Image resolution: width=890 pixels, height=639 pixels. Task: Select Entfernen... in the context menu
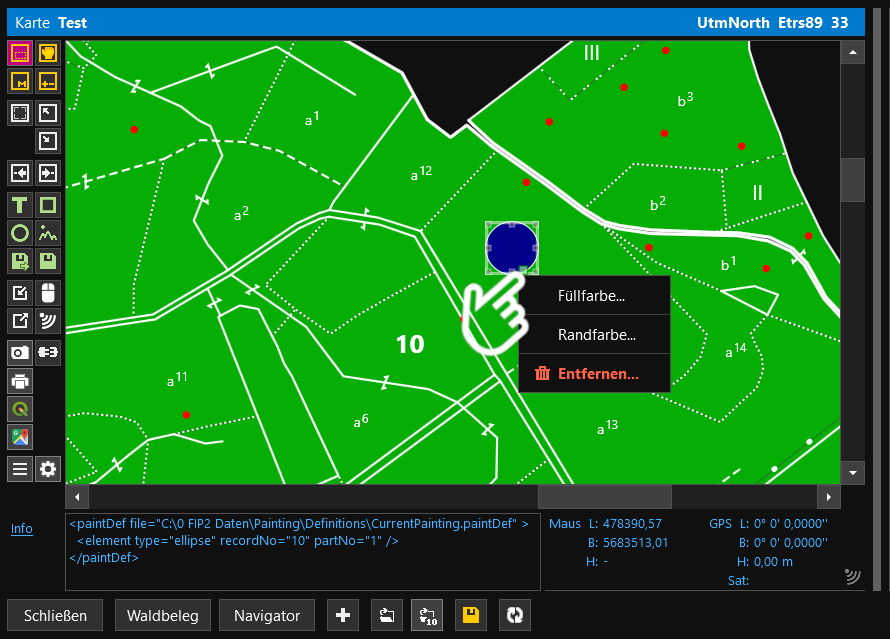click(x=598, y=374)
